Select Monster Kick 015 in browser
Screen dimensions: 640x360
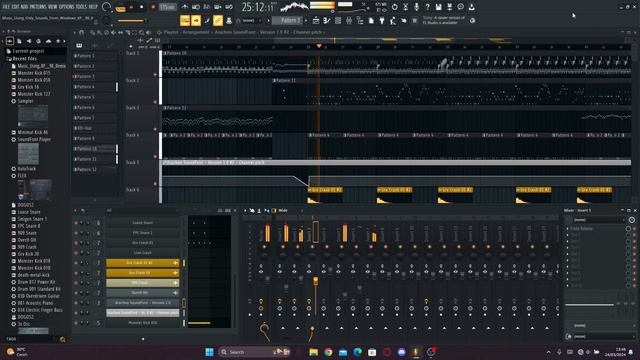(34, 73)
